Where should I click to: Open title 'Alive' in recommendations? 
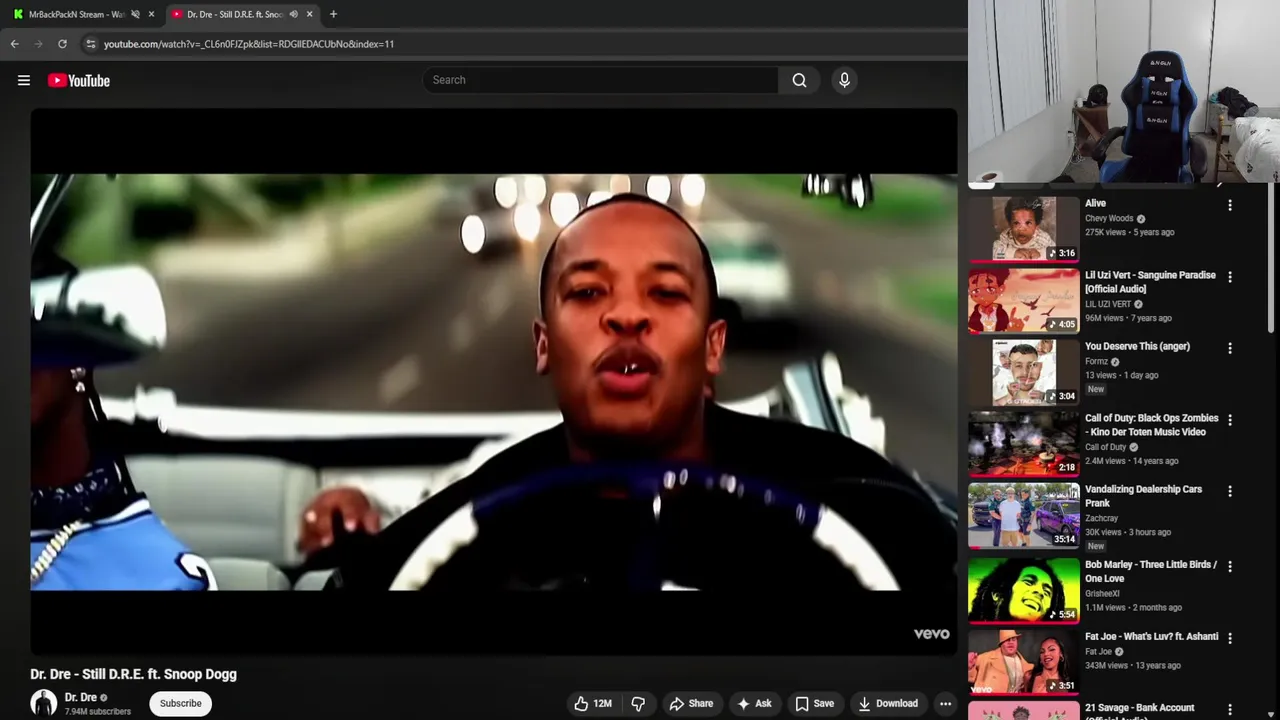click(x=1095, y=203)
